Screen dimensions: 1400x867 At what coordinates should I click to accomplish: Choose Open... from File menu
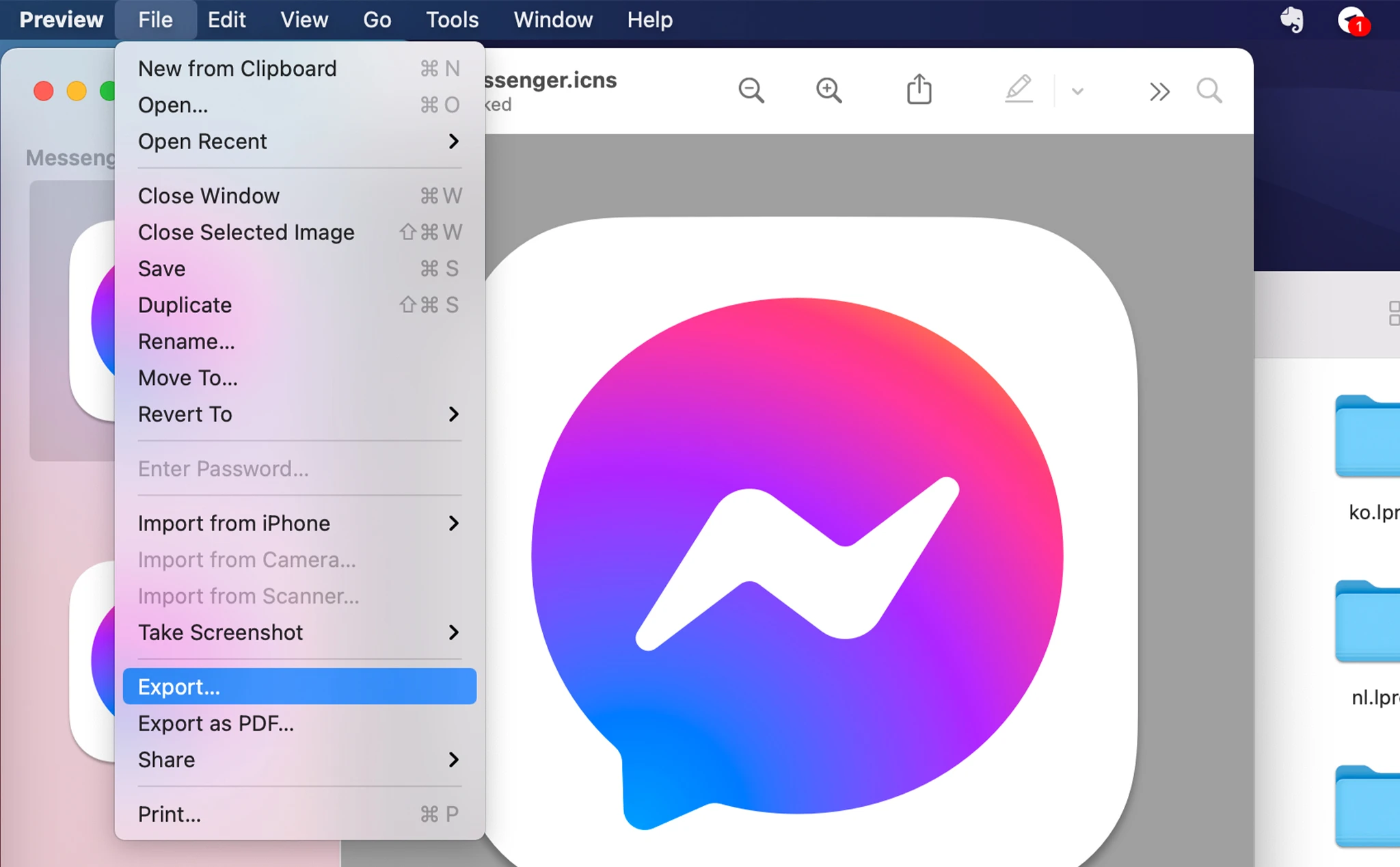[299, 105]
